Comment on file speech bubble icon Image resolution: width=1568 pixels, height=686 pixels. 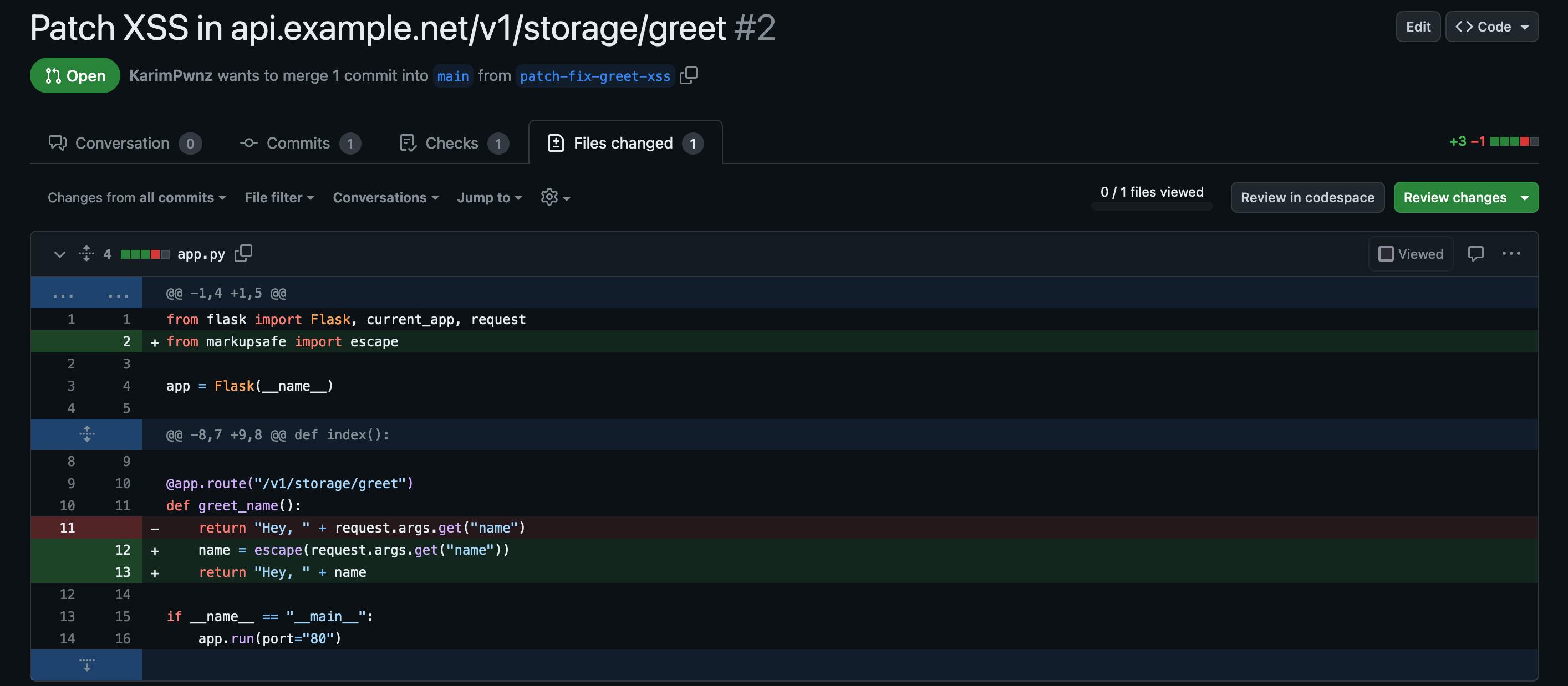1475,253
